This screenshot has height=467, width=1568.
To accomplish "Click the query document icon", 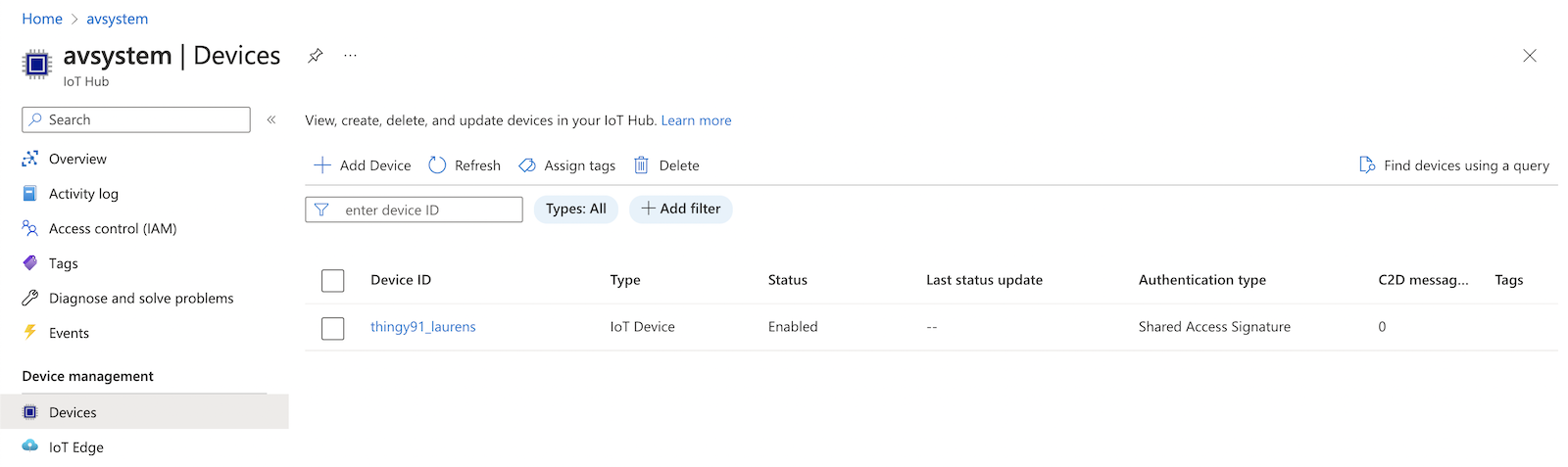I will pyautogui.click(x=1367, y=165).
